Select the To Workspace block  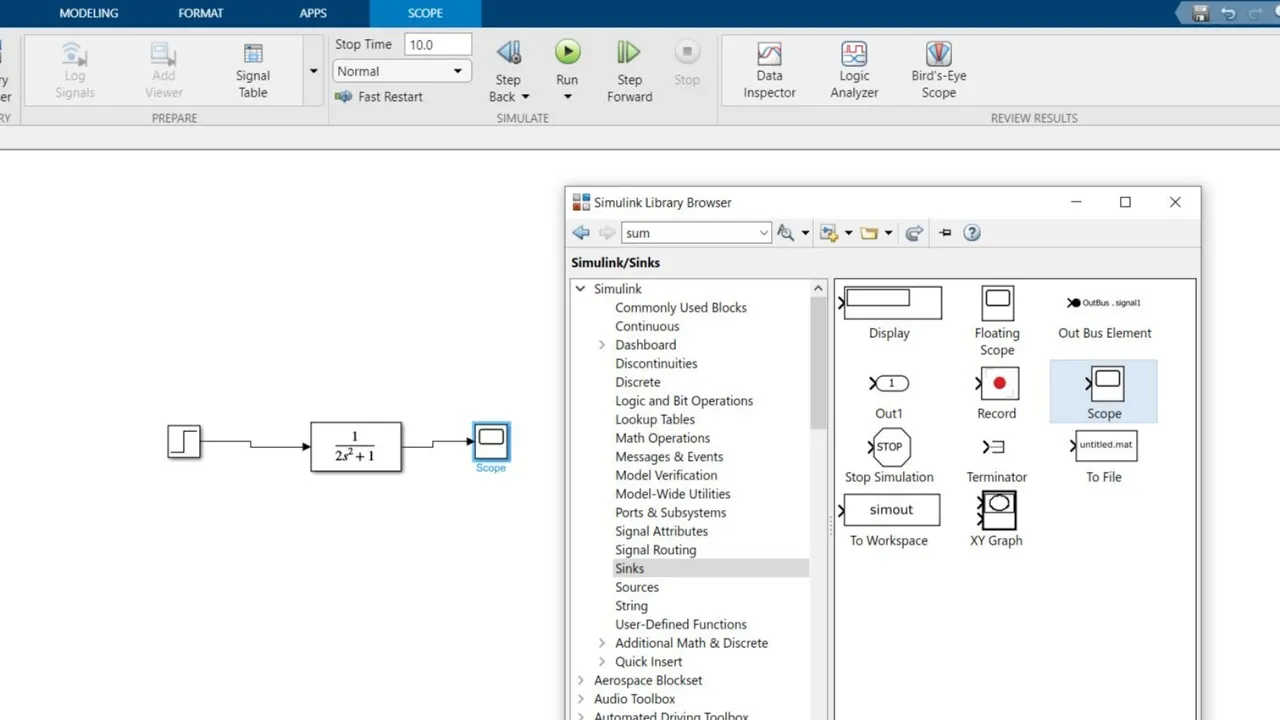890,509
